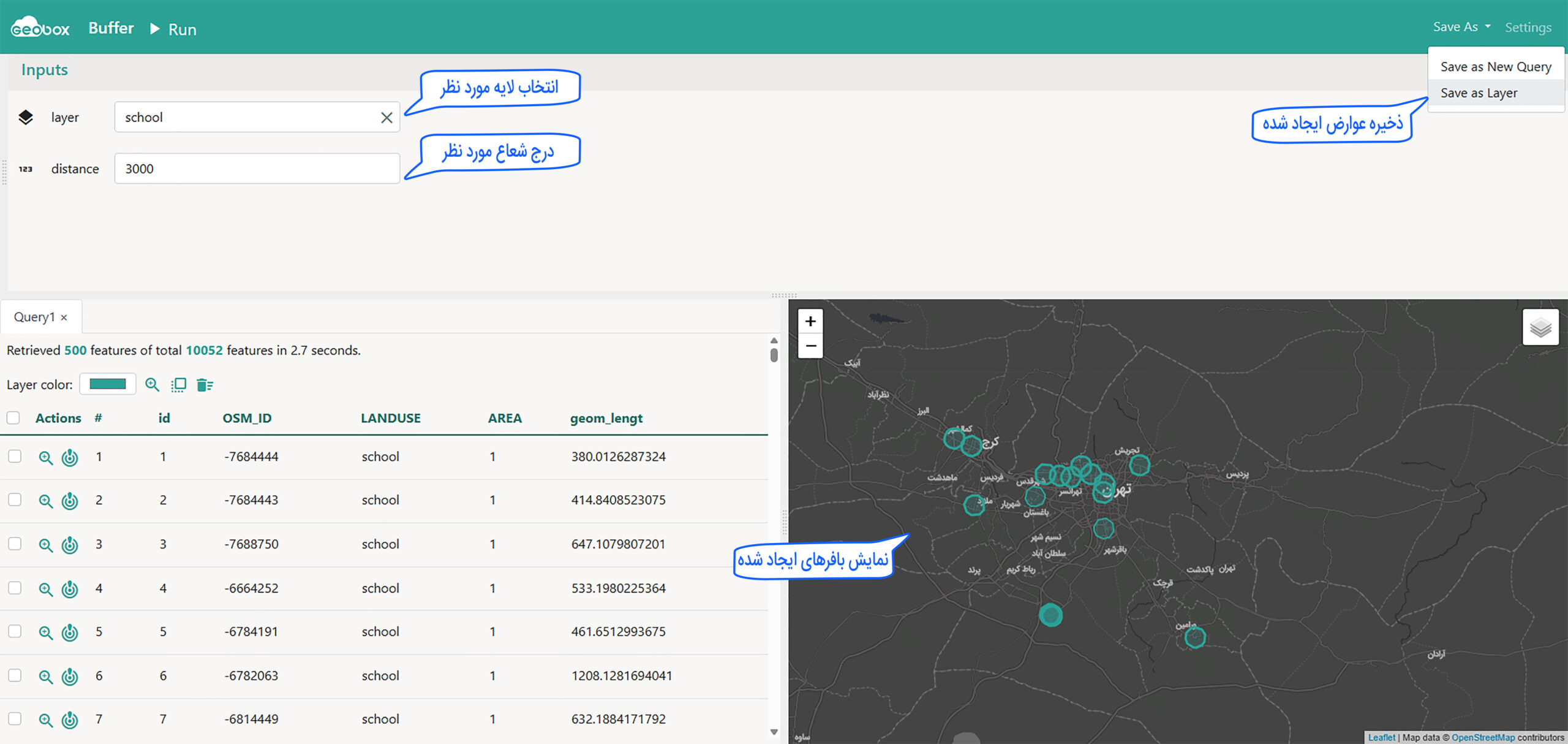Switch to the Query1 tab
The height and width of the screenshot is (744, 1568).
click(x=34, y=317)
